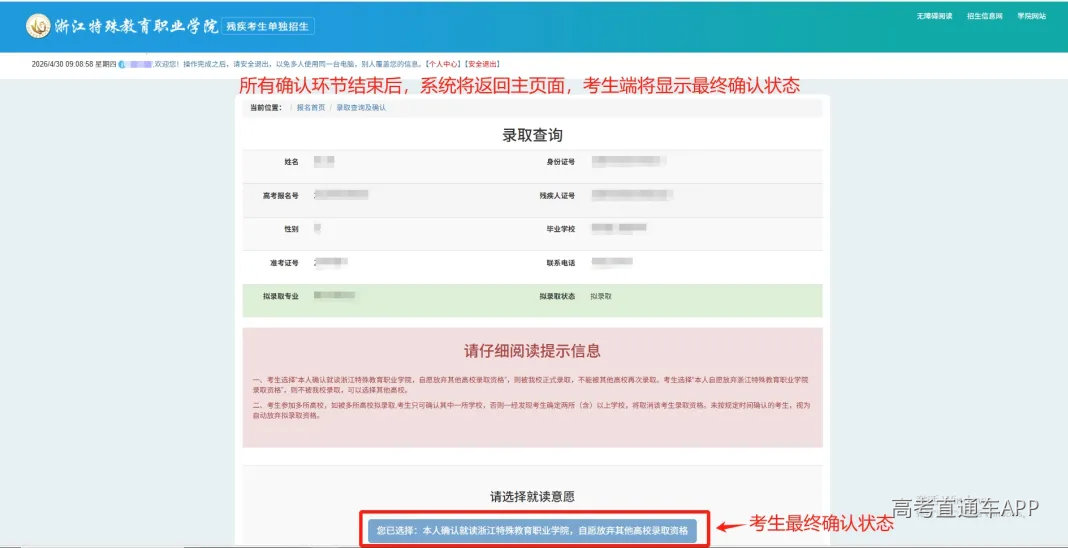The width and height of the screenshot is (1068, 548).
Task: Click the 拟录取专业 field label
Action: click(281, 297)
